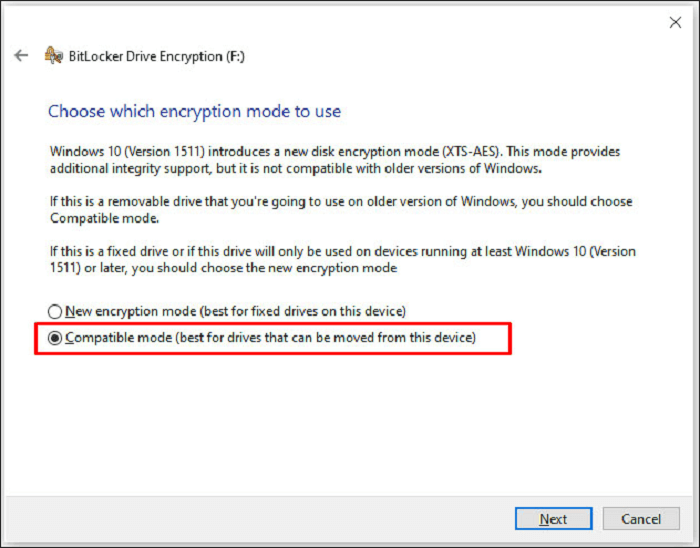The height and width of the screenshot is (548, 700).
Task: Click the gray footer bar left of Next
Action: tap(259, 519)
